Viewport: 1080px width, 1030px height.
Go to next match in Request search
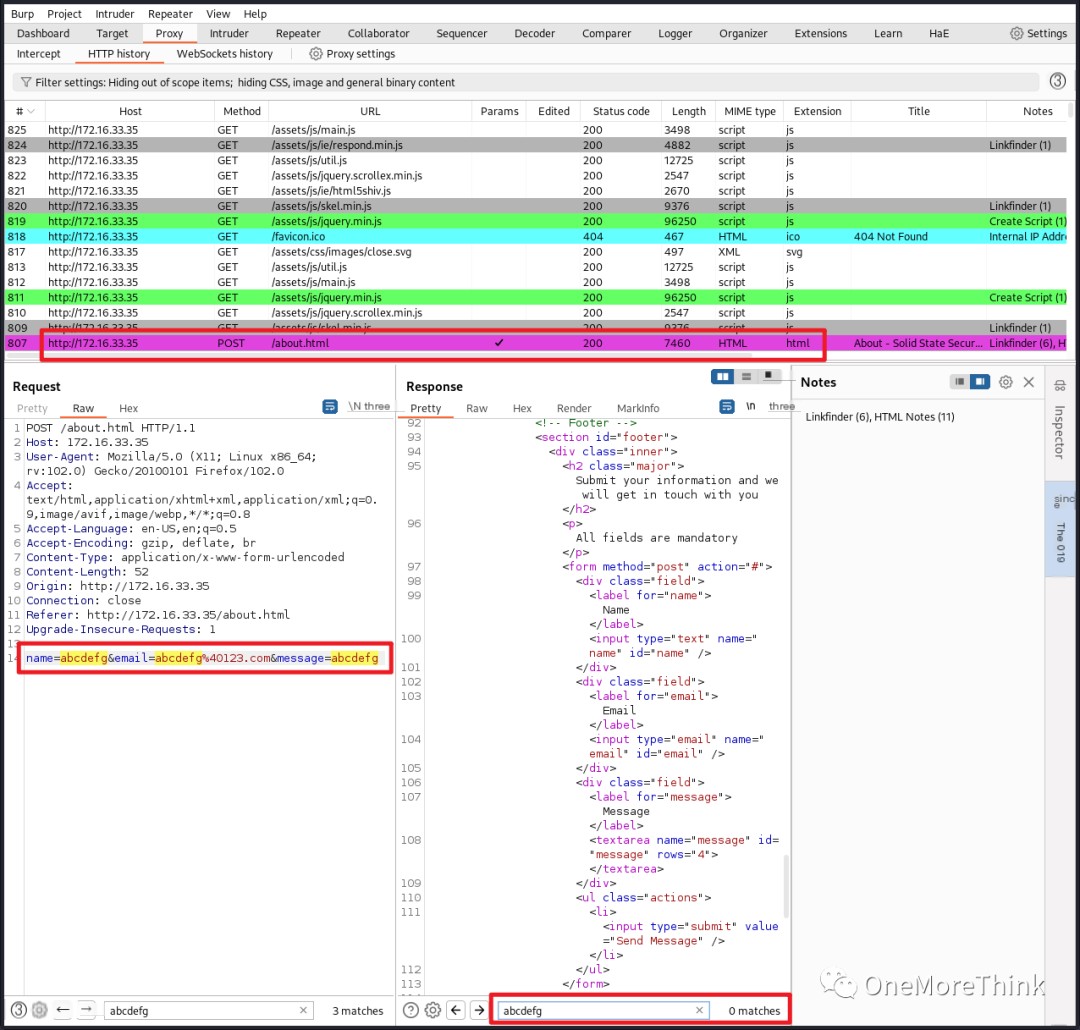[86, 1010]
